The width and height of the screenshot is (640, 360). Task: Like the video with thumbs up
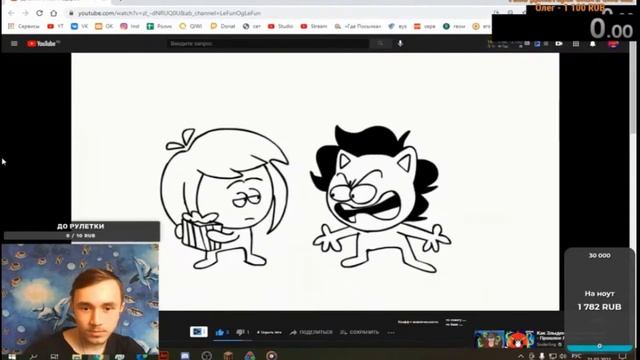(x=220, y=332)
